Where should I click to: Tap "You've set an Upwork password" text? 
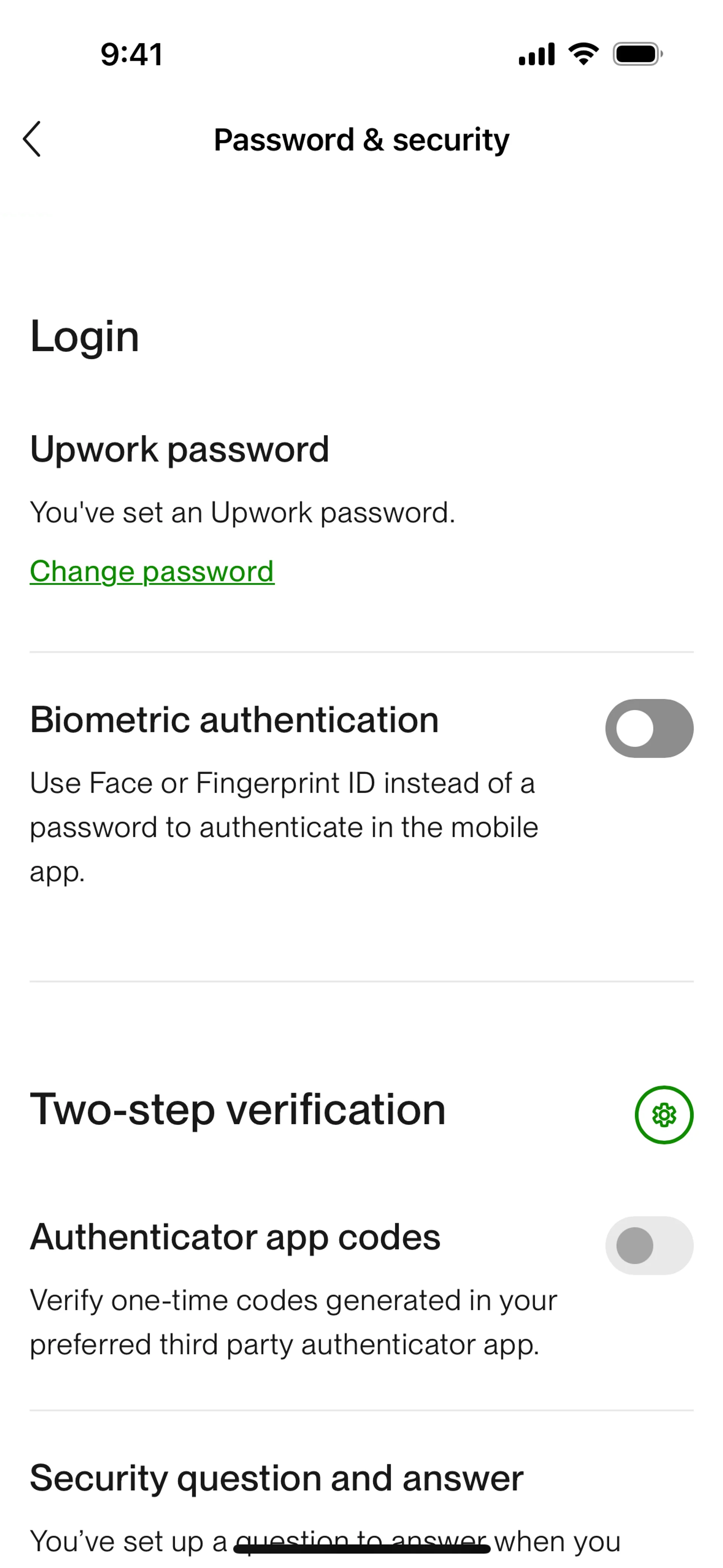pos(242,512)
